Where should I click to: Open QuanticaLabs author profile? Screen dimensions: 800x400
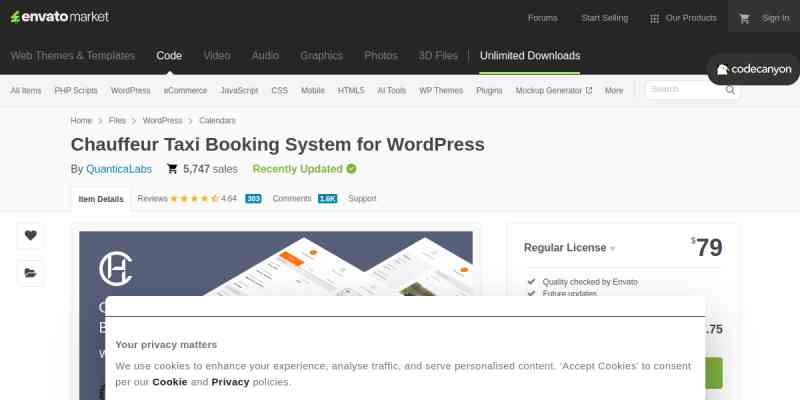[119, 169]
